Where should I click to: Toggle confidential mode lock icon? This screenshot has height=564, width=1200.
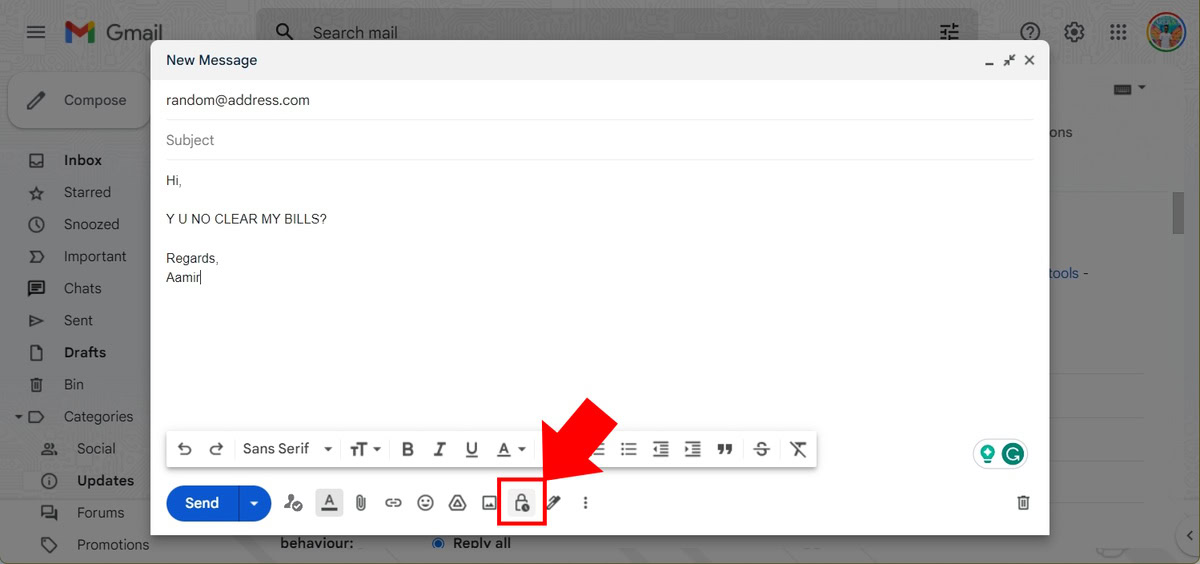coord(521,503)
